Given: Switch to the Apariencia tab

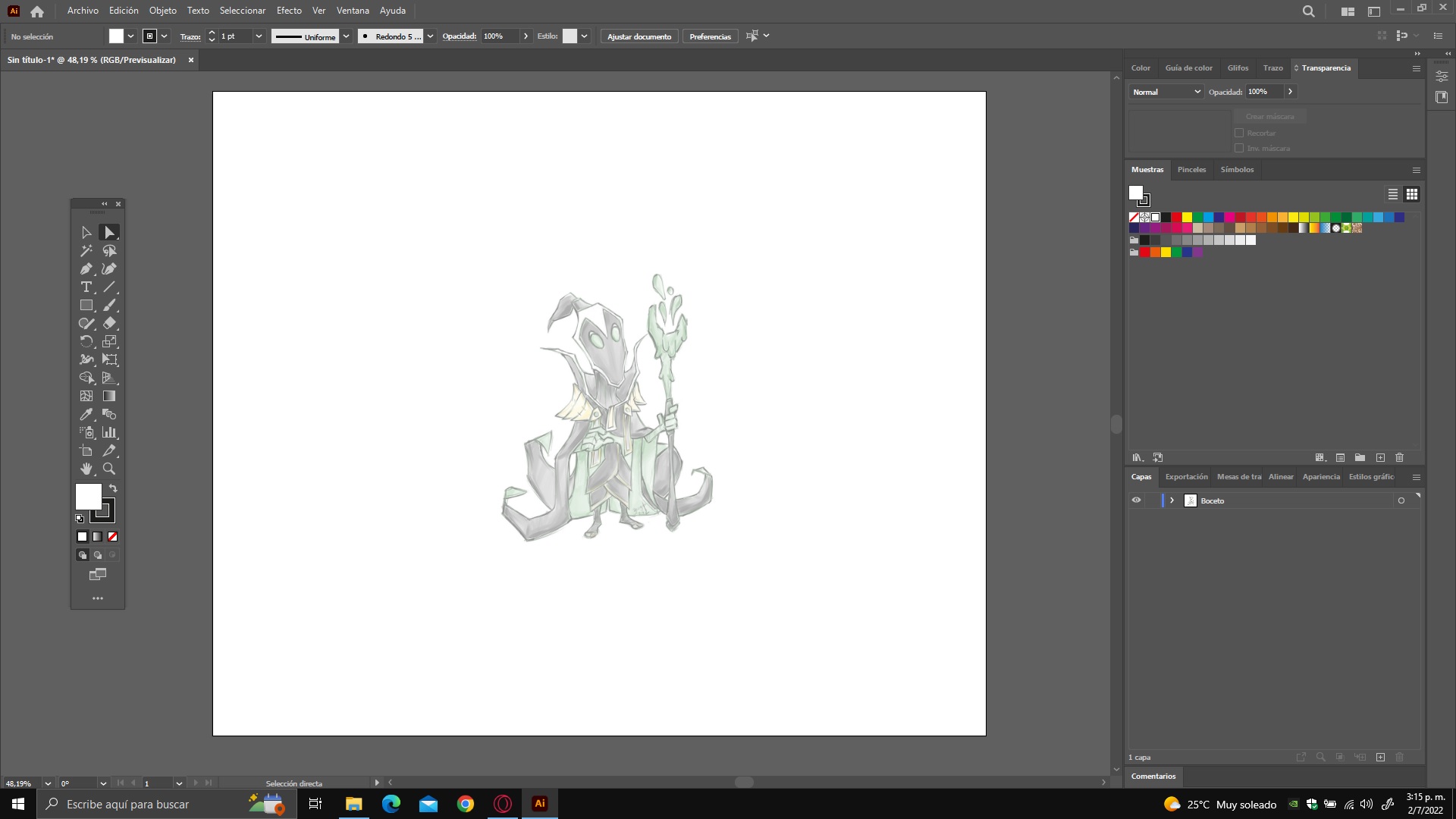Looking at the screenshot, I should [1321, 477].
